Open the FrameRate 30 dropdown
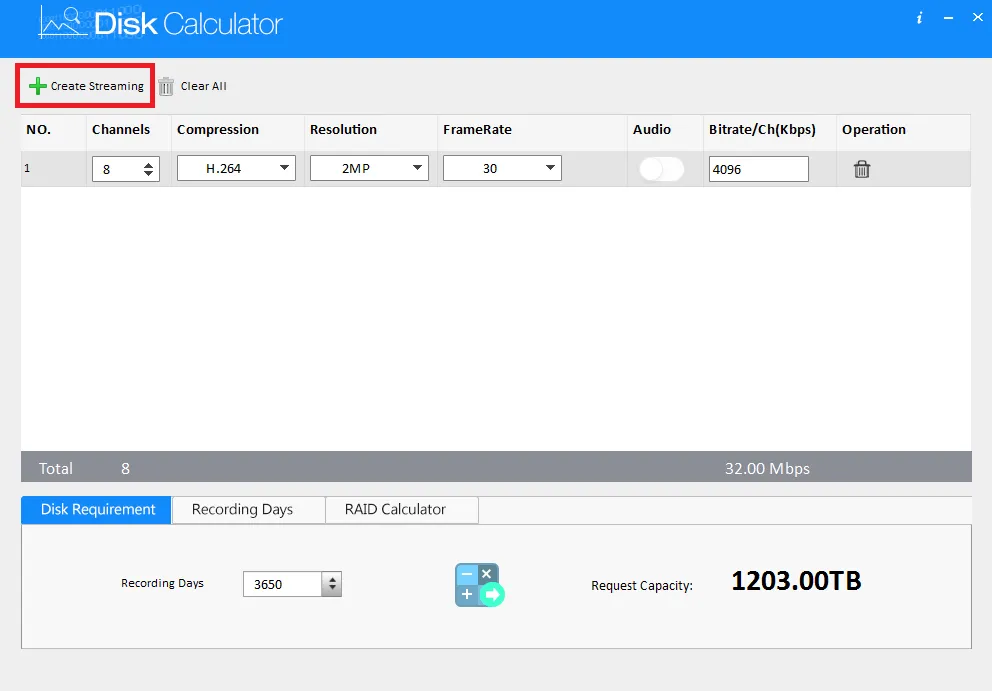The height and width of the screenshot is (691, 992). pos(502,168)
